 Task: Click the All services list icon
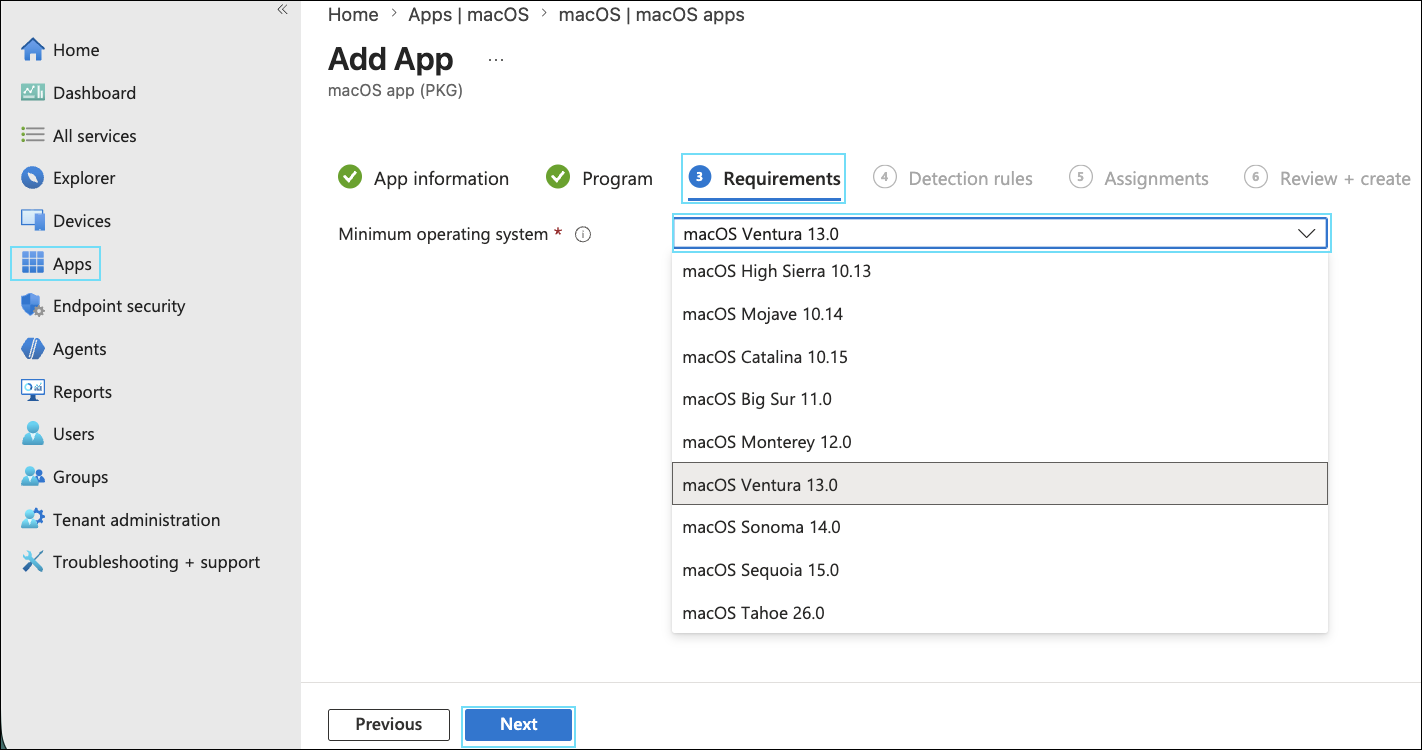coord(33,136)
